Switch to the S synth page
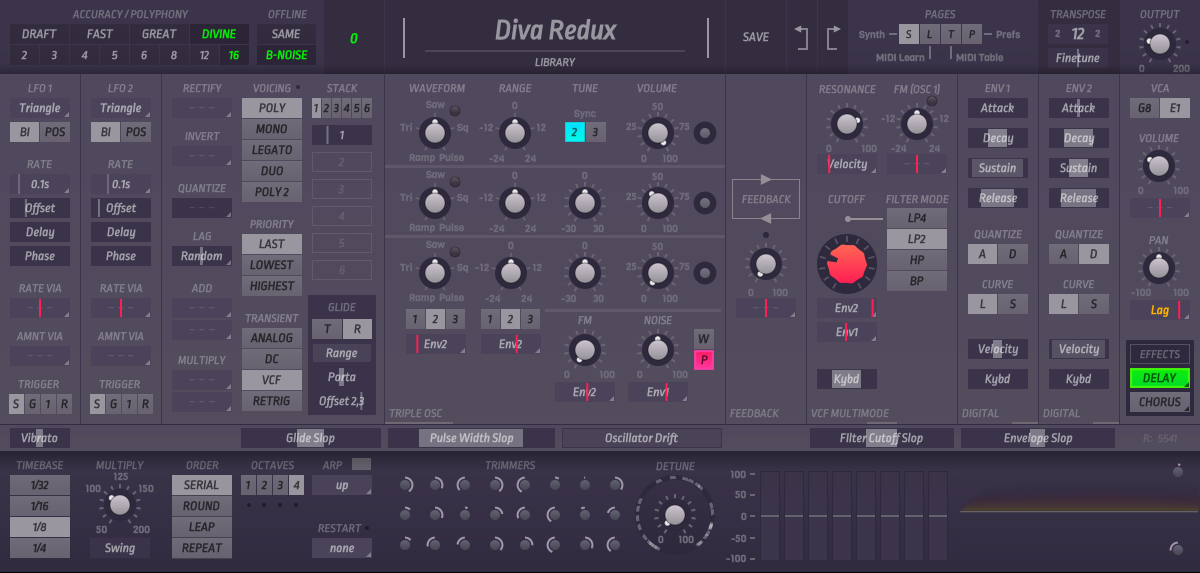This screenshot has height=573, width=1200. click(909, 34)
